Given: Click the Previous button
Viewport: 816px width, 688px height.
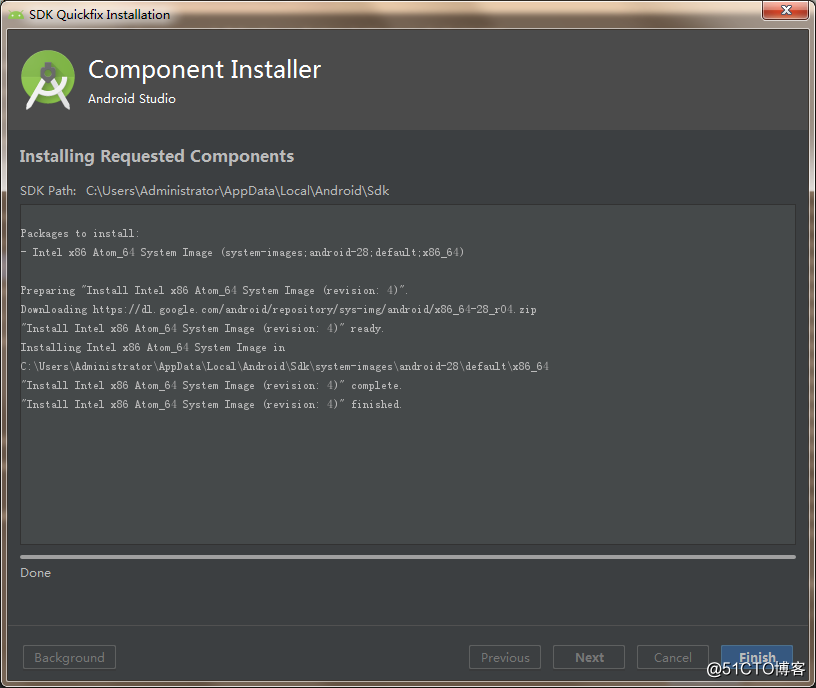Looking at the screenshot, I should click(x=505, y=657).
